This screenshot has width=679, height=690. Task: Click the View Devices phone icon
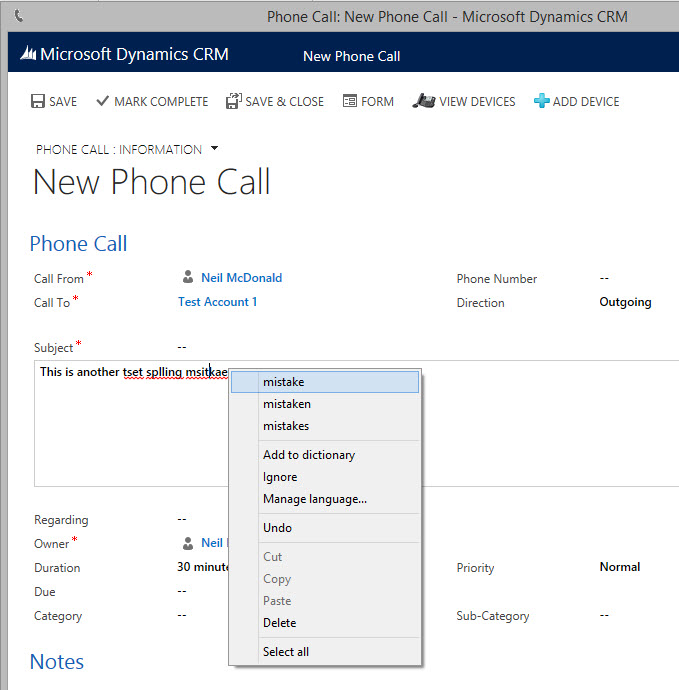423,101
